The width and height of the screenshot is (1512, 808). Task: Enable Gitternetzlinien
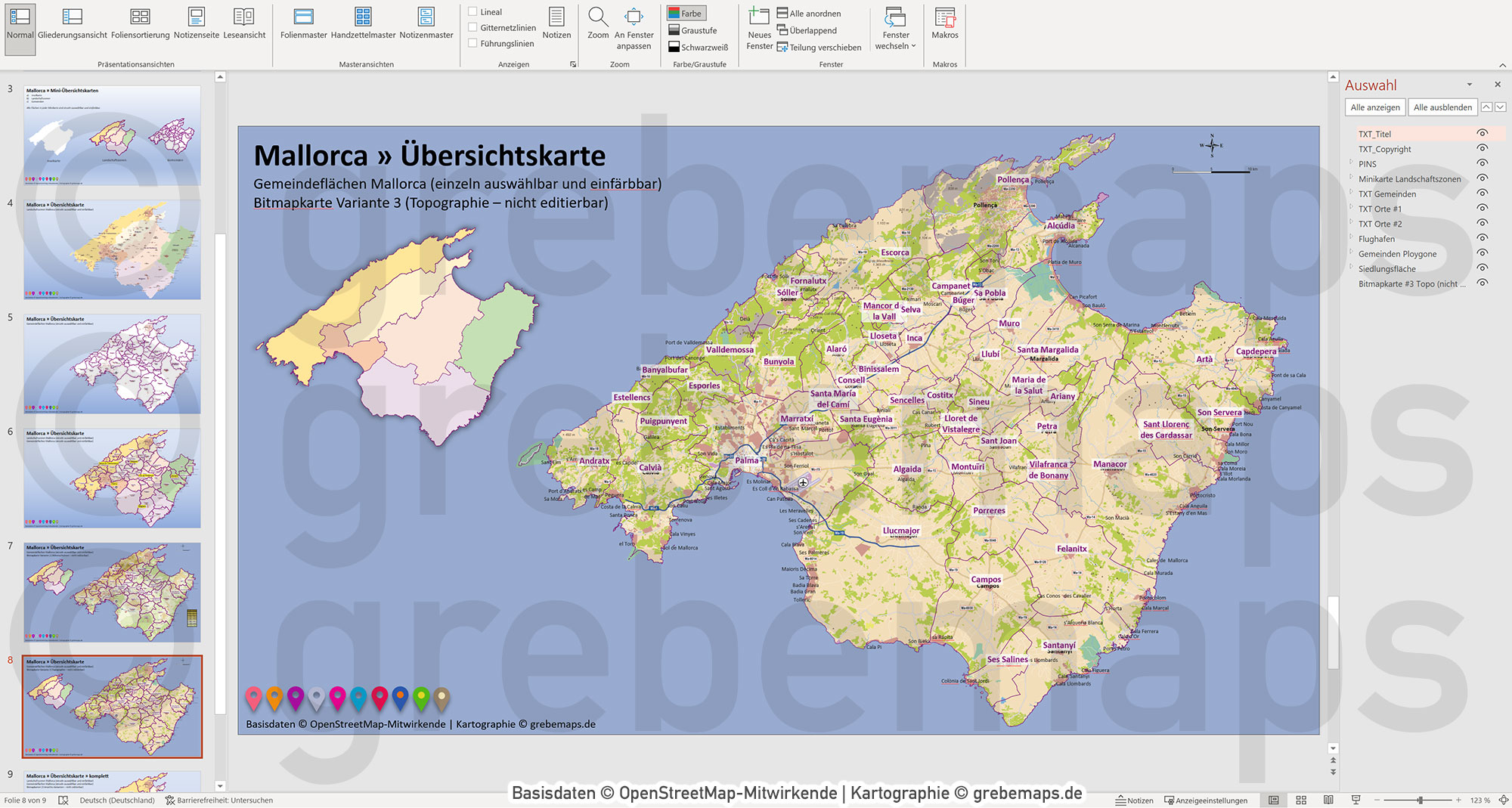473,28
